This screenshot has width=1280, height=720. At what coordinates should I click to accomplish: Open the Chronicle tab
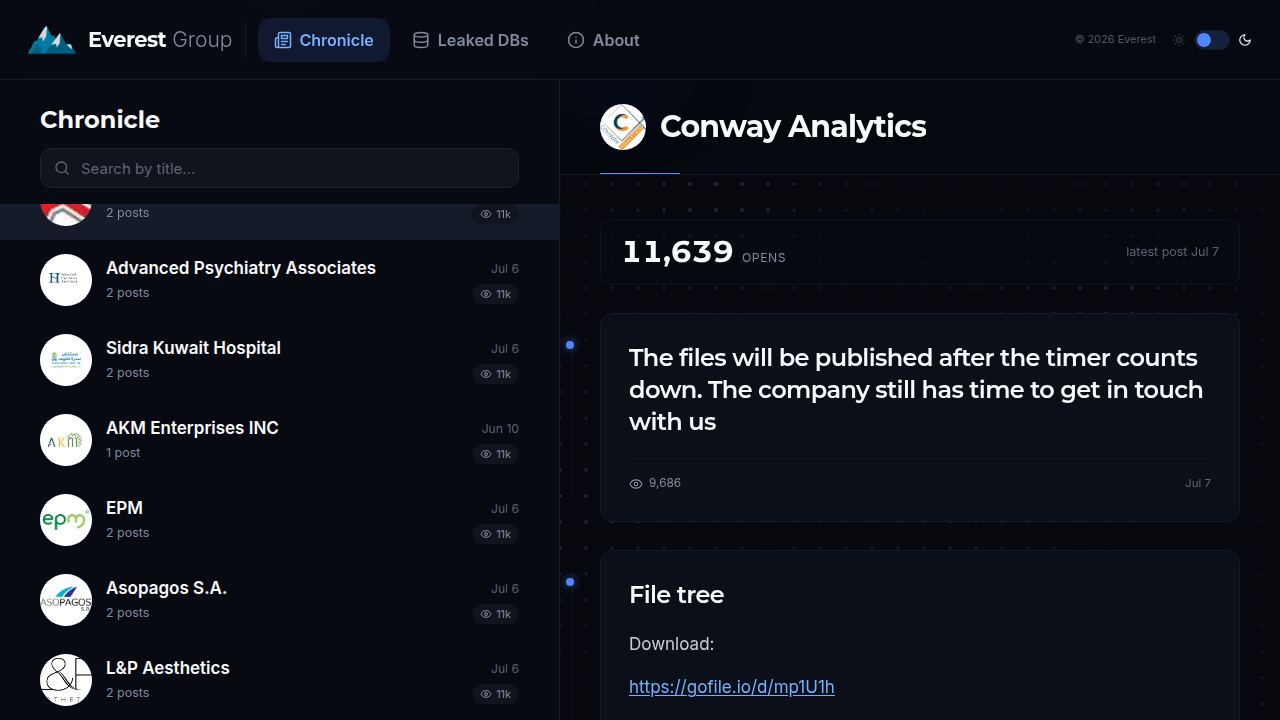(x=324, y=40)
